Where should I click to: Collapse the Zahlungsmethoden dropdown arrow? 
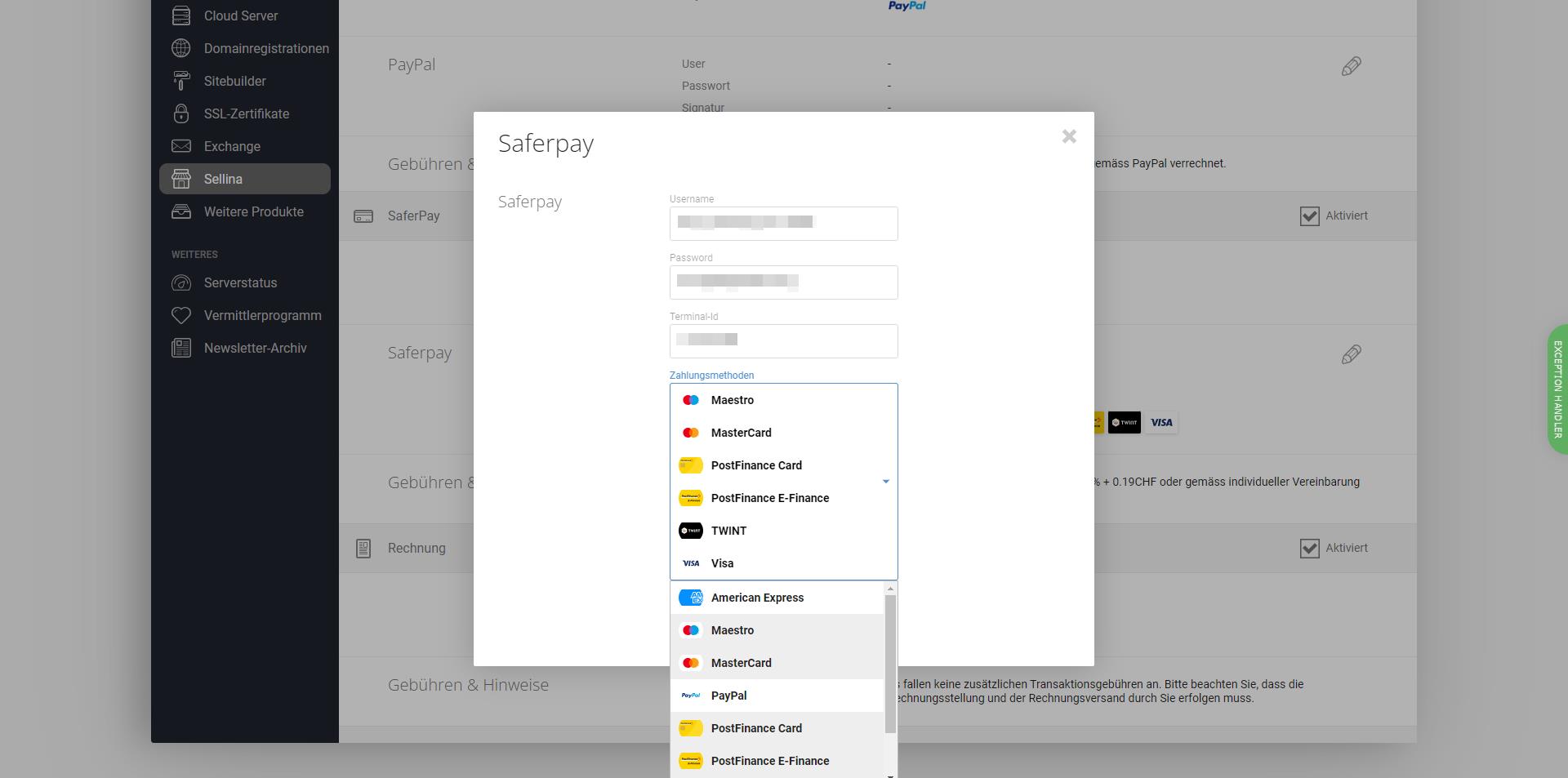(x=885, y=482)
